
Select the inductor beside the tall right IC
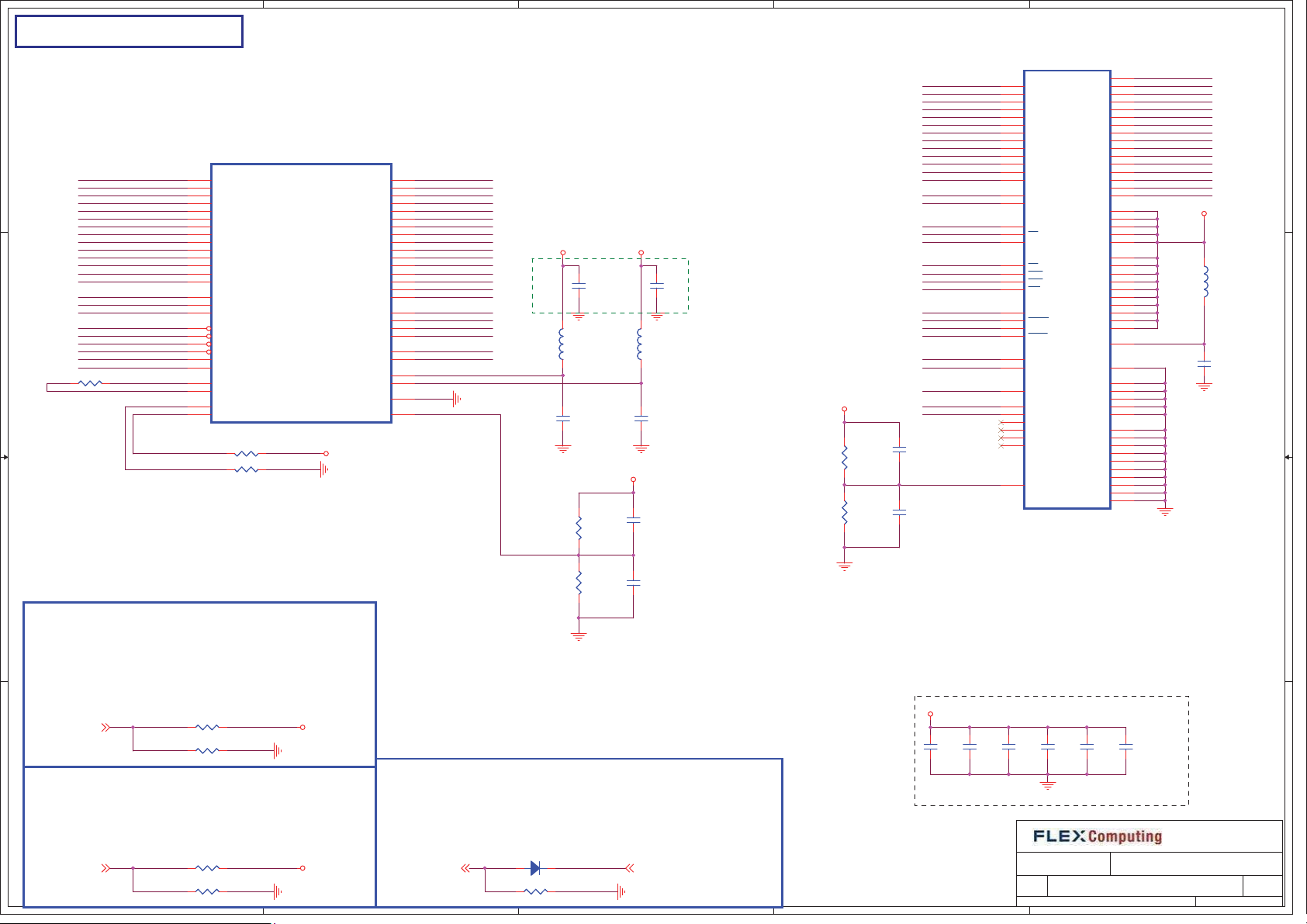click(1205, 282)
